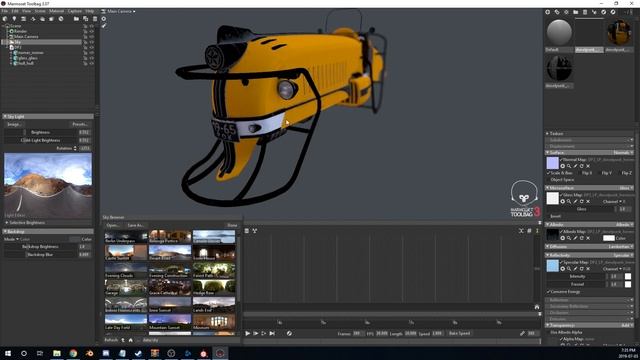Image resolution: width=640 pixels, height=360 pixels.
Task: Click the new folder group icon
Action: click(76, 19)
